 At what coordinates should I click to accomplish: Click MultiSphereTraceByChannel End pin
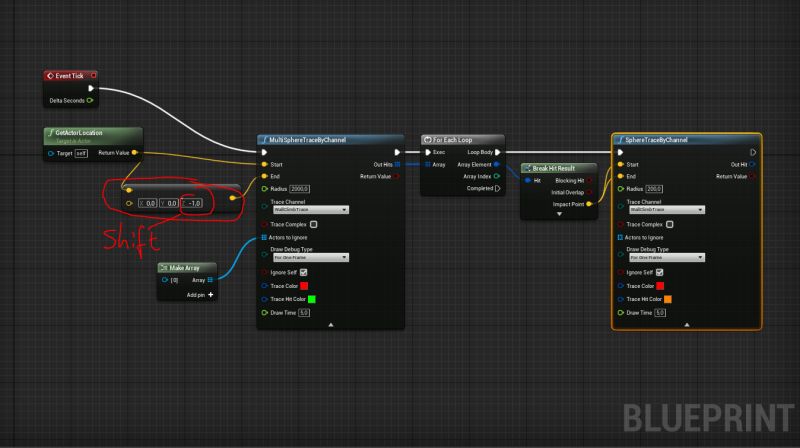(x=264, y=176)
